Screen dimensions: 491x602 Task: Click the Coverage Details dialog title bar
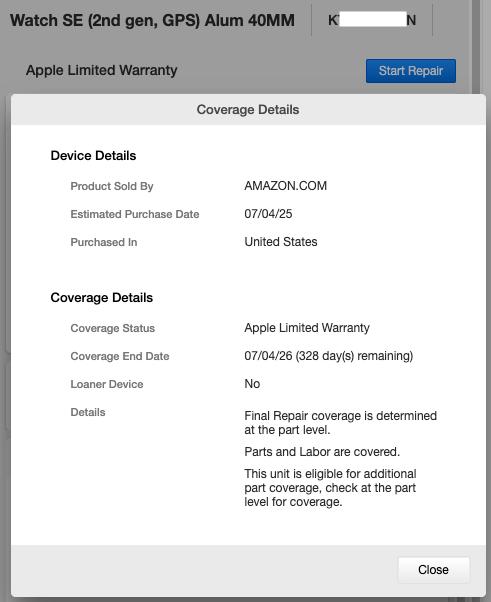pos(248,109)
